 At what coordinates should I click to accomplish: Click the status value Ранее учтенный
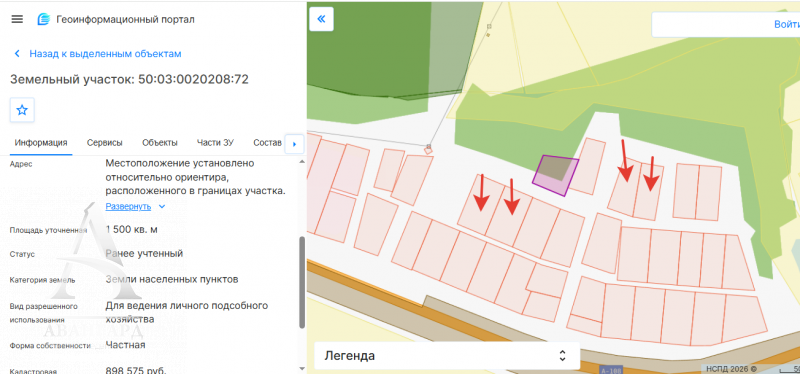pyautogui.click(x=144, y=253)
